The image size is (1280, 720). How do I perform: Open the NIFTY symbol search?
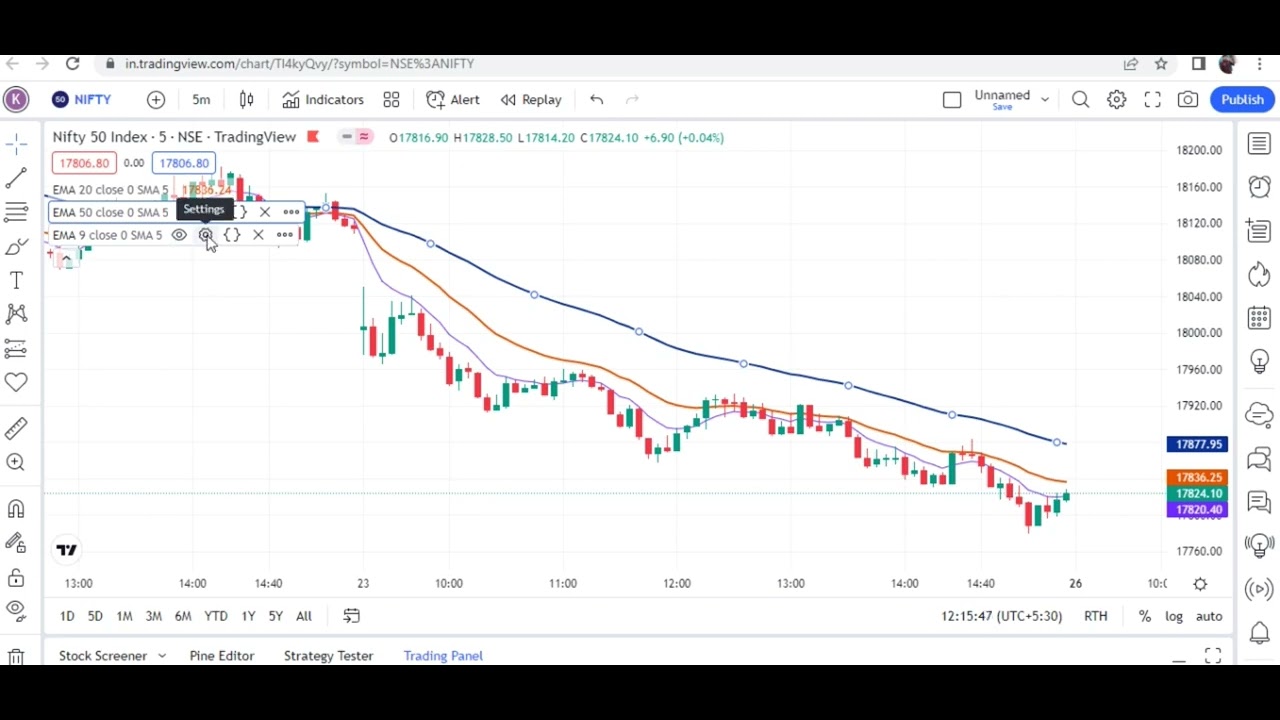(x=82, y=99)
